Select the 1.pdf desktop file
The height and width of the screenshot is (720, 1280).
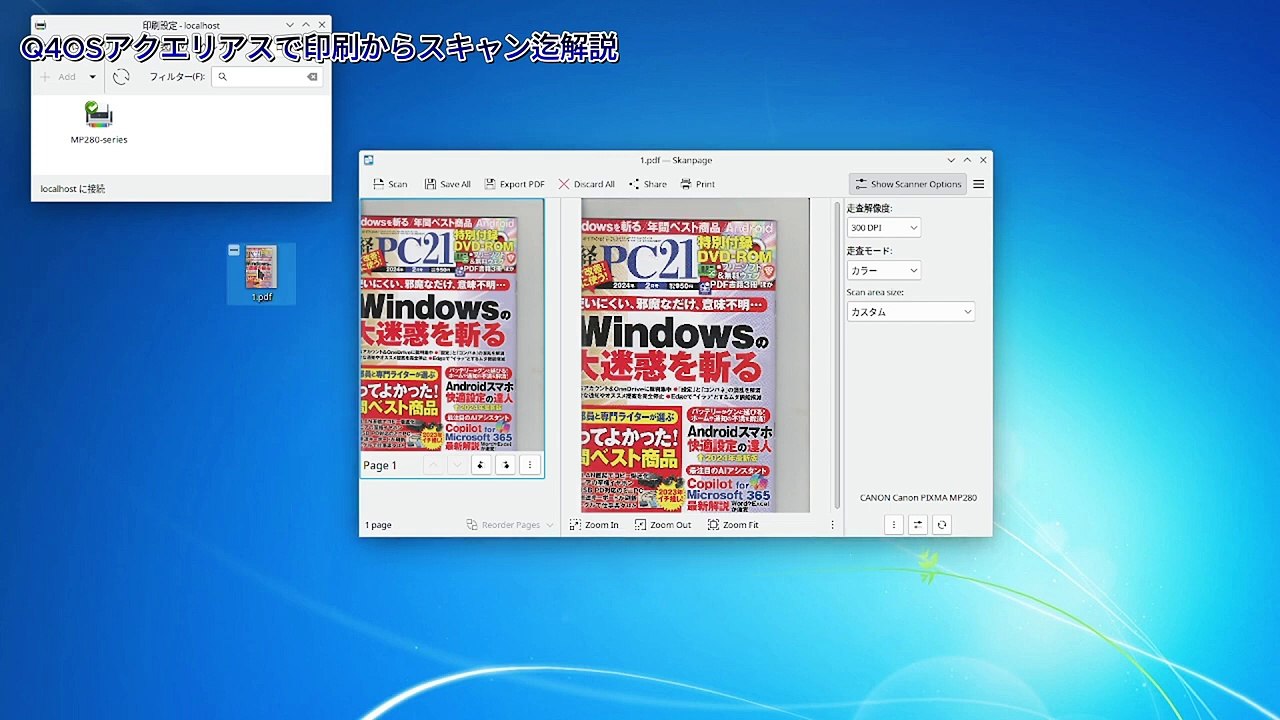pyautogui.click(x=261, y=273)
